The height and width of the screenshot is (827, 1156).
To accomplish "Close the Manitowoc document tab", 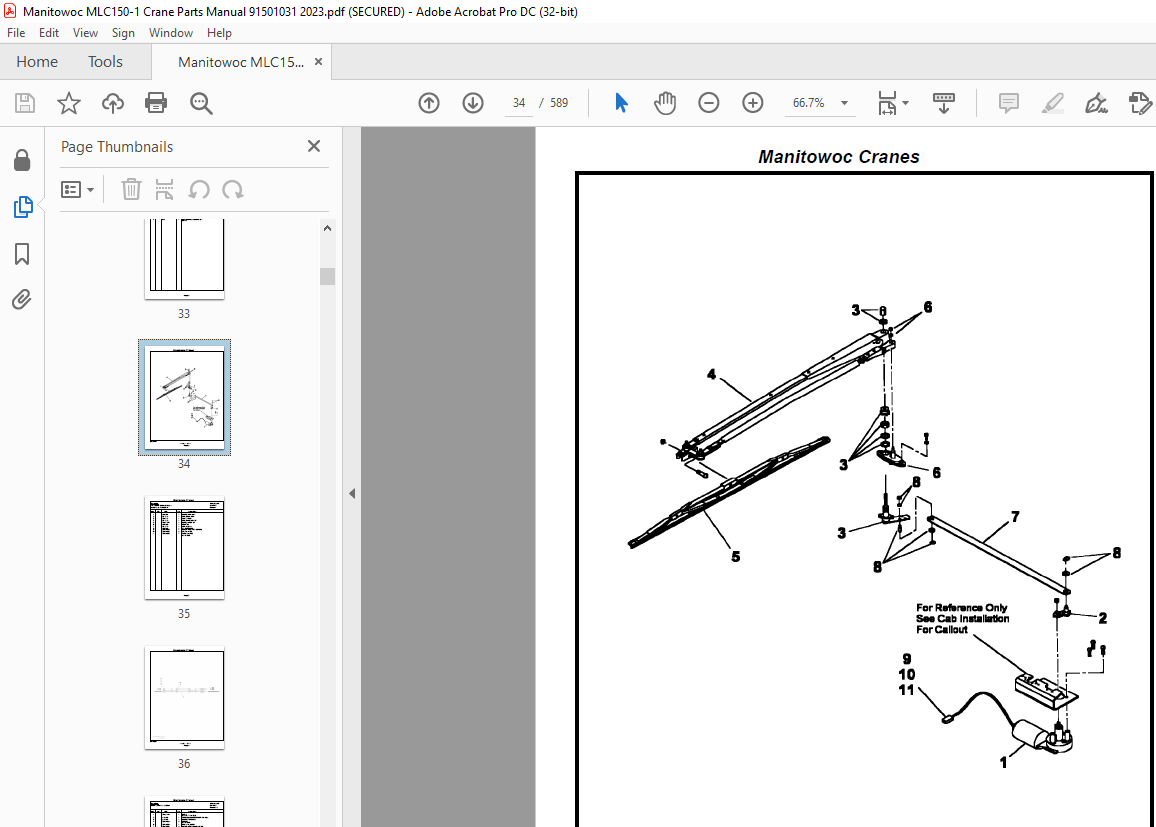I will 318,62.
